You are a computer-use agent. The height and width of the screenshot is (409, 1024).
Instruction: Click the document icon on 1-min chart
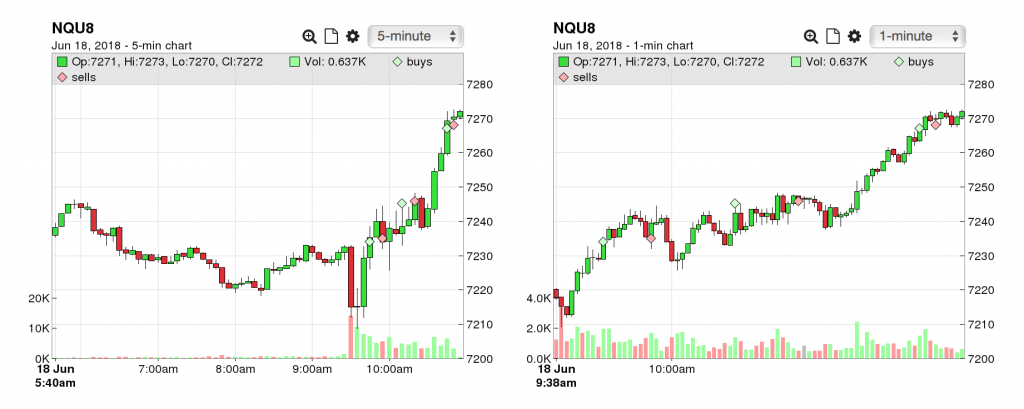[x=833, y=37]
